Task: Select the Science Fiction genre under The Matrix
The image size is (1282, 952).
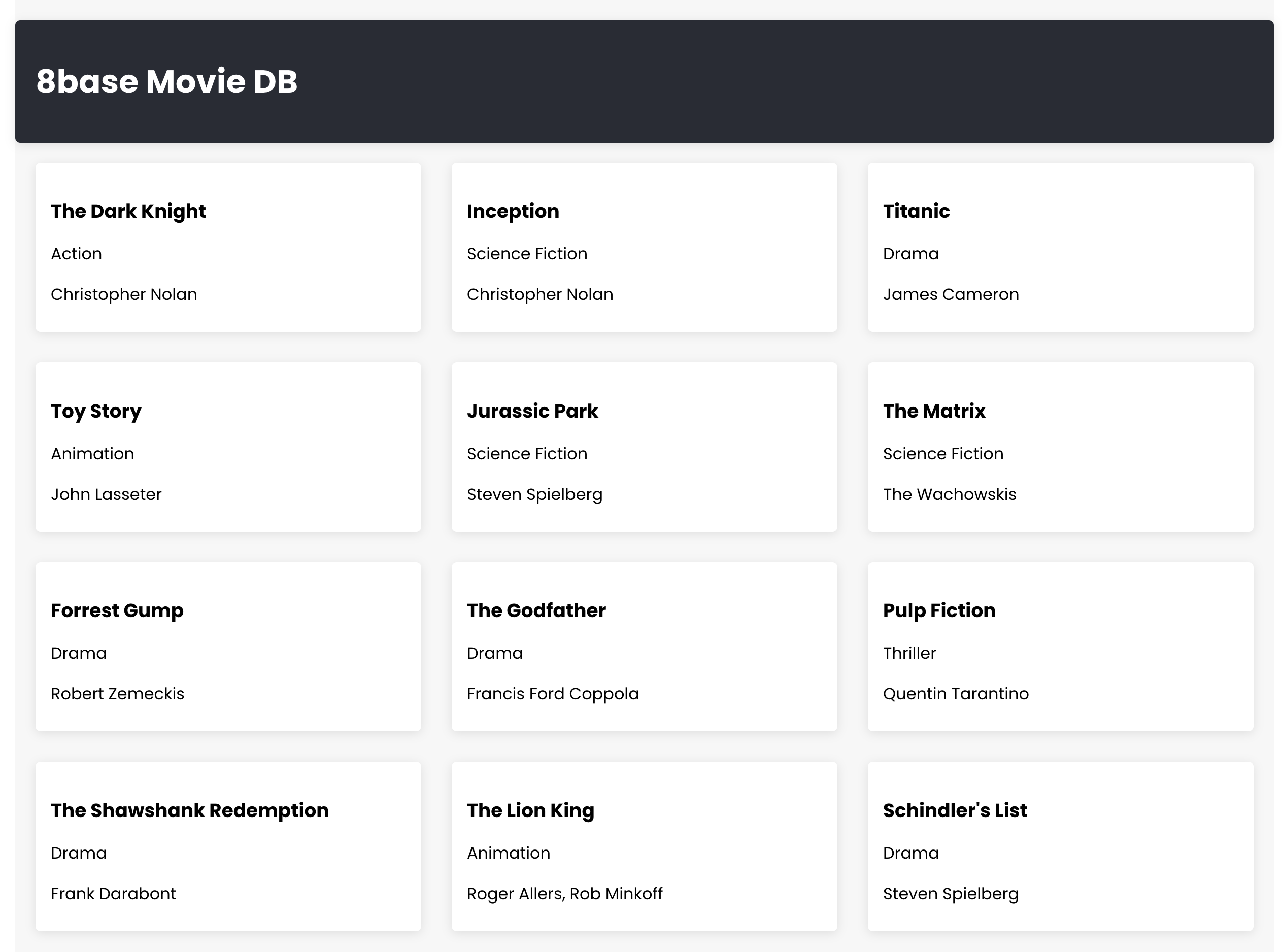Action: pyautogui.click(x=943, y=454)
